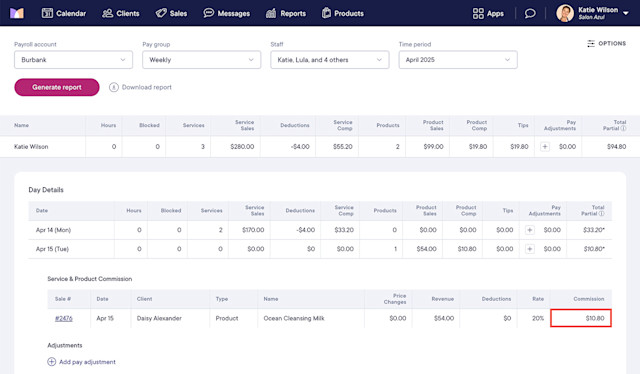640x374 pixels.
Task: Click Total Partial info icon in summary header
Action: pos(623,128)
